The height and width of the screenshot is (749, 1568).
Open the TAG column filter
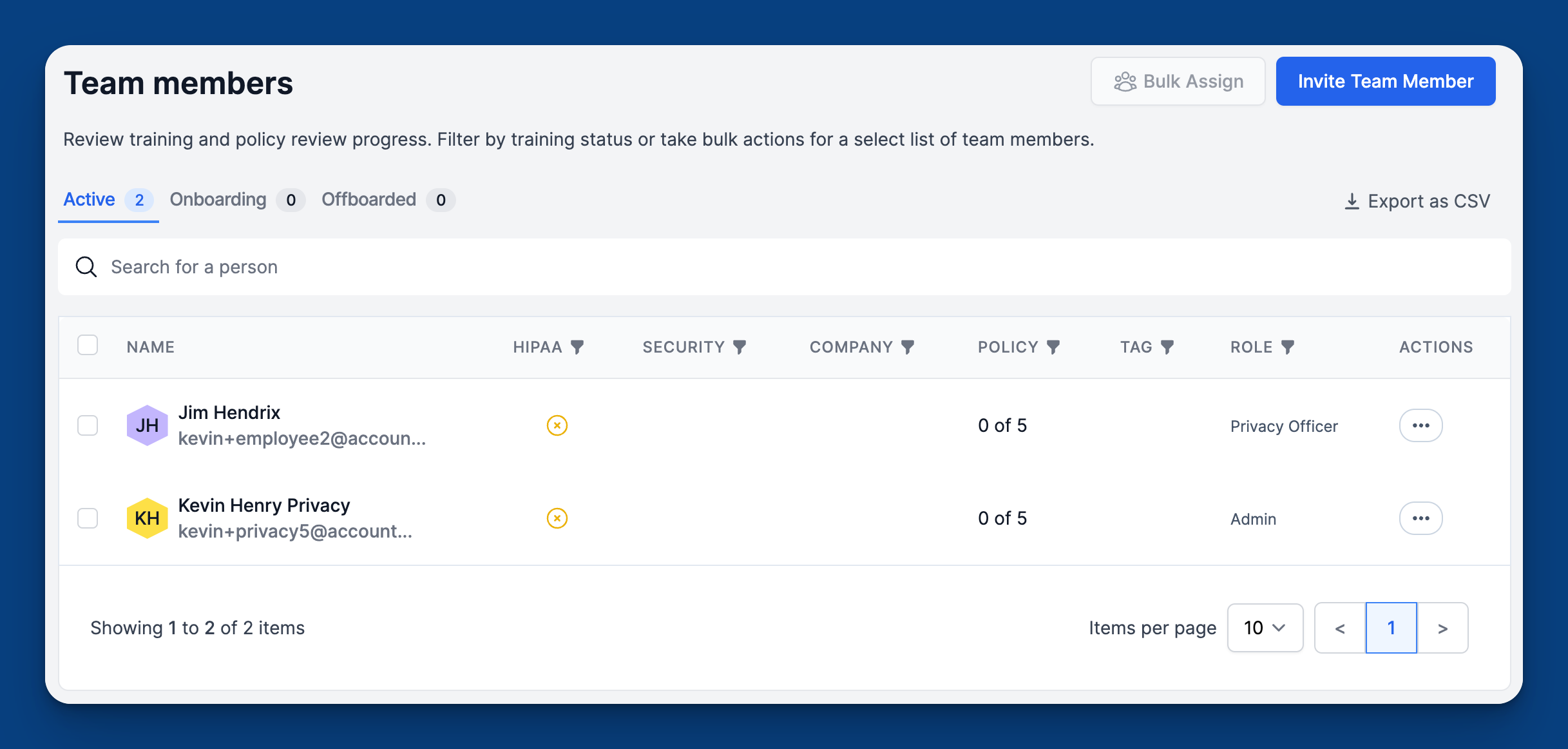[x=1167, y=347]
